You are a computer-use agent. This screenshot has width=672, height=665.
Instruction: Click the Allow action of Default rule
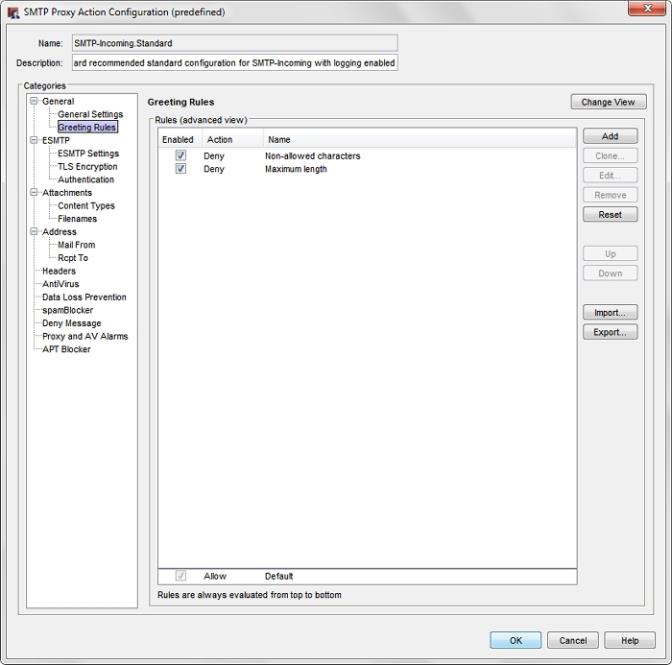click(x=215, y=576)
